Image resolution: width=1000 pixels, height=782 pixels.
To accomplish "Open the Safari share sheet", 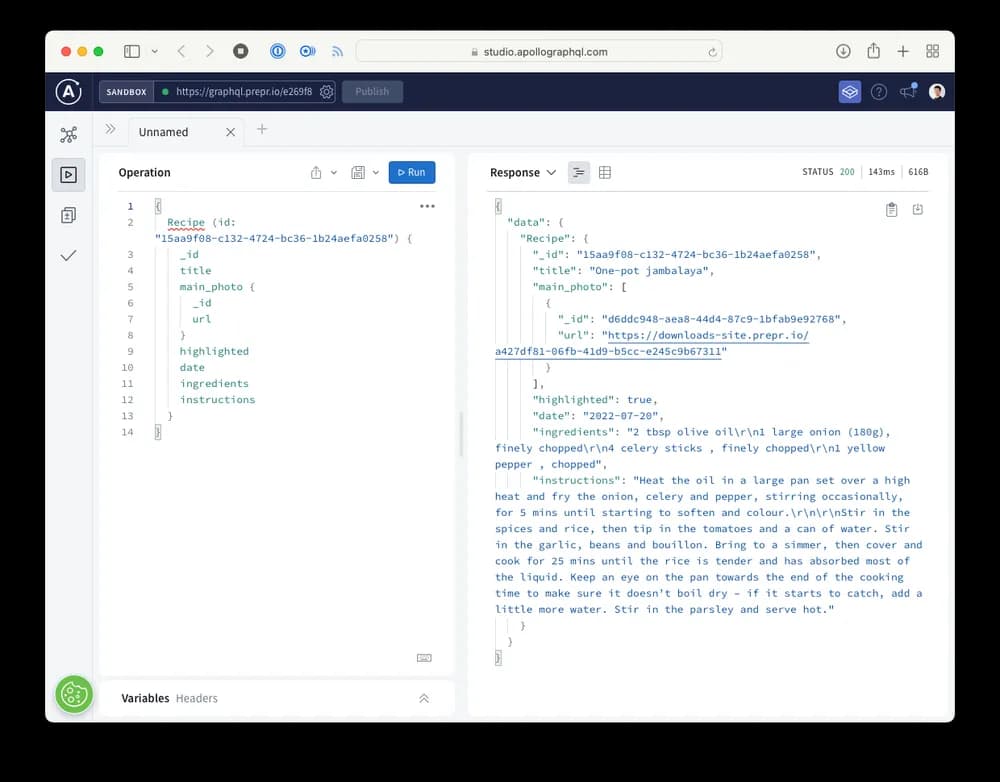I will (x=874, y=51).
